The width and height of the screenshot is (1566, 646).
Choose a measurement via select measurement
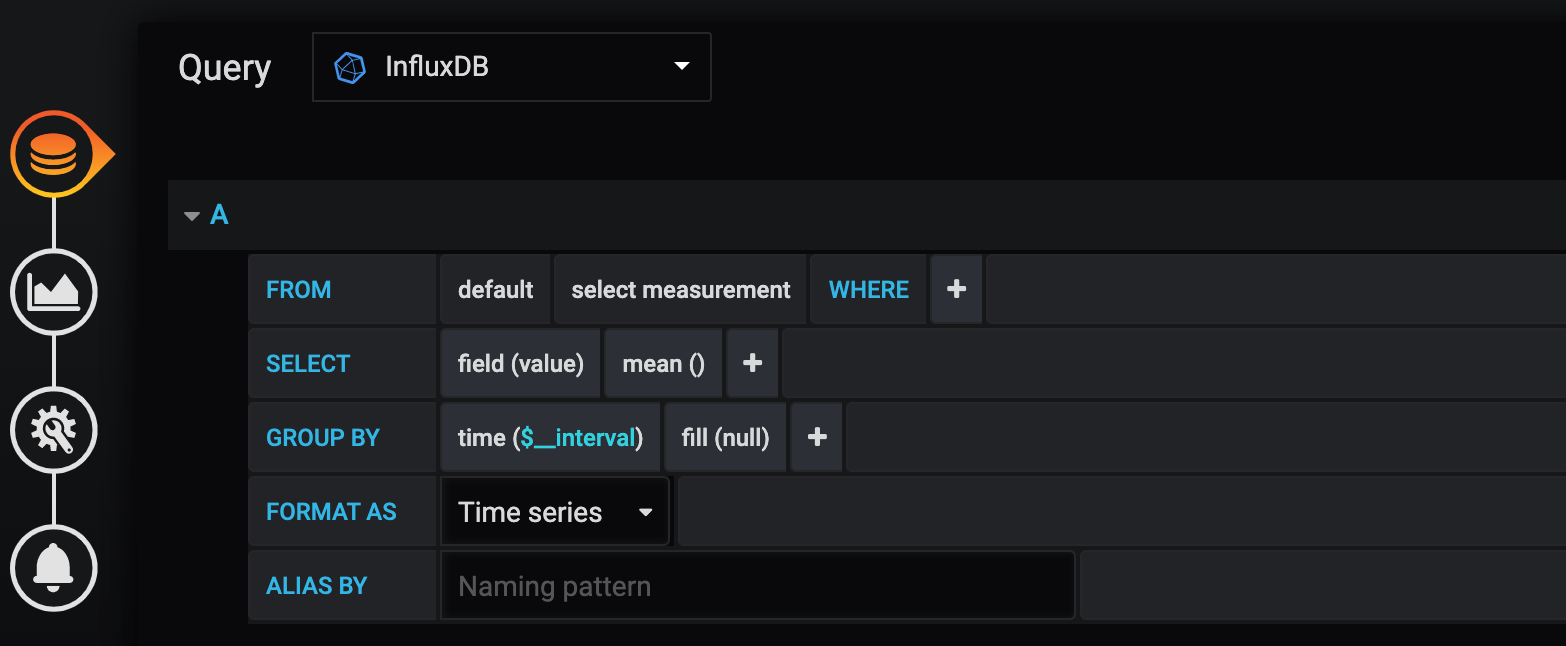tap(680, 290)
